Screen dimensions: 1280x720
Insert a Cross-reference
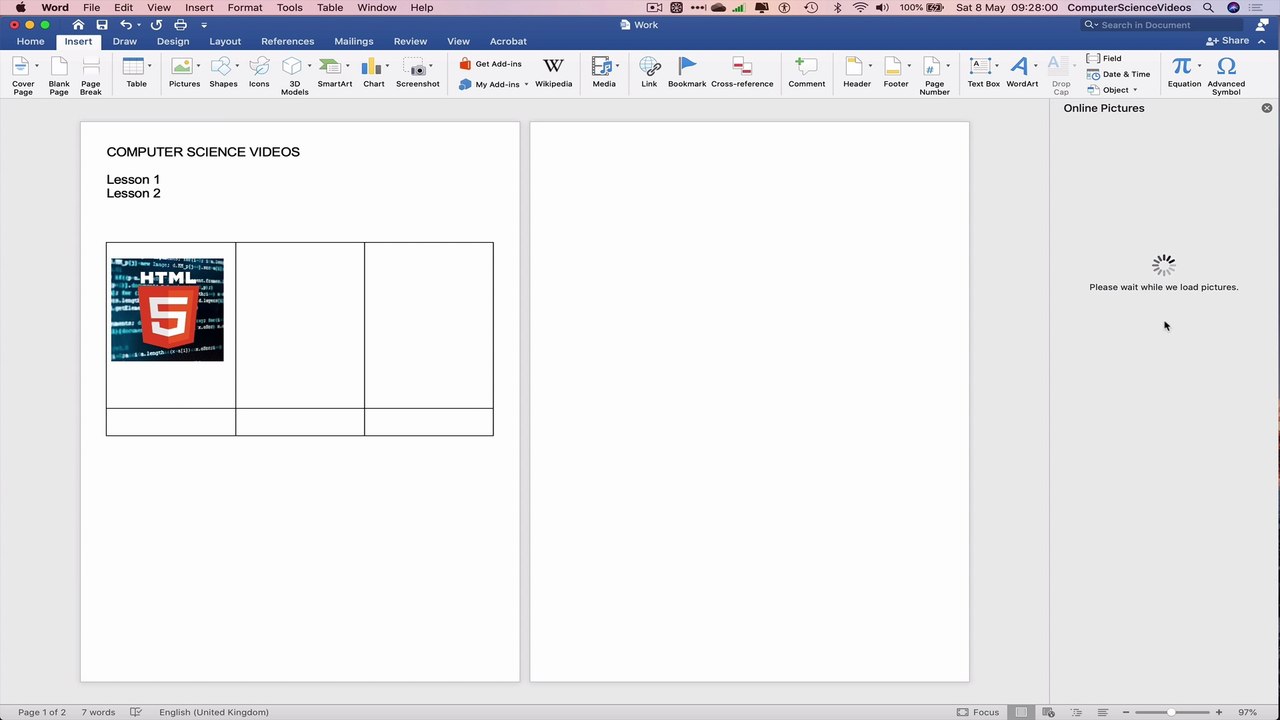click(742, 72)
